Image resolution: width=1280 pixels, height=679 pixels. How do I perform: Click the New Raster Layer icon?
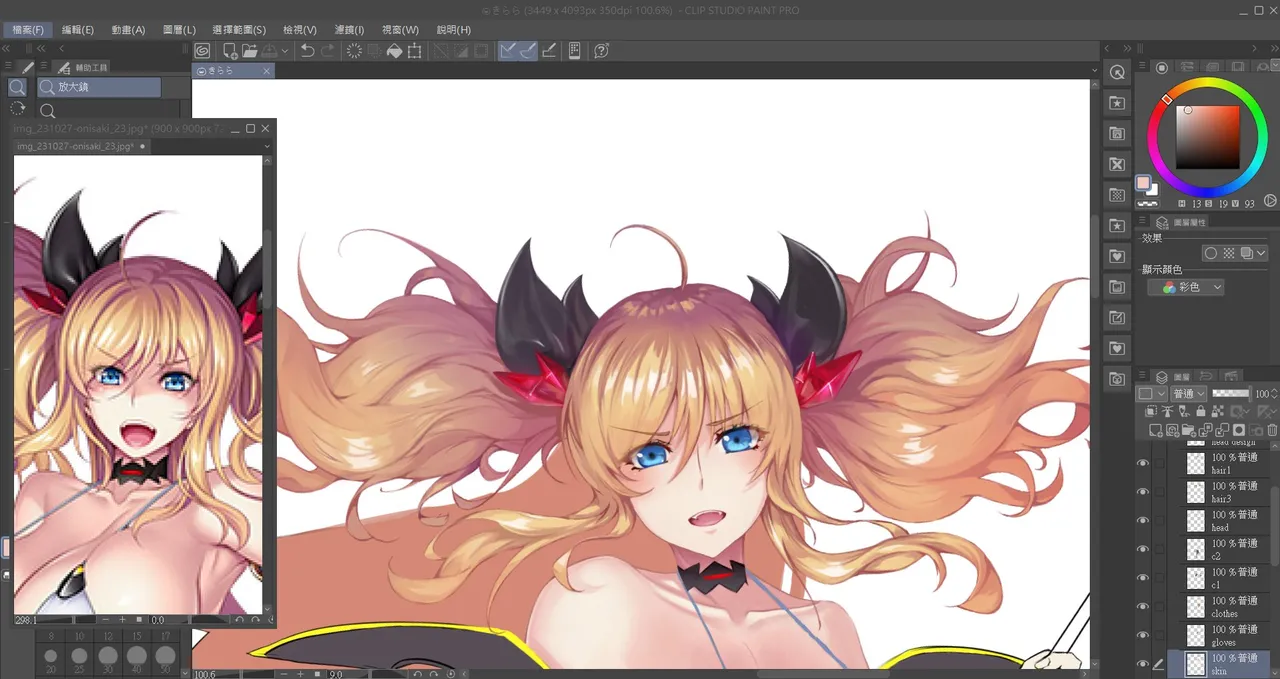(x=1156, y=430)
